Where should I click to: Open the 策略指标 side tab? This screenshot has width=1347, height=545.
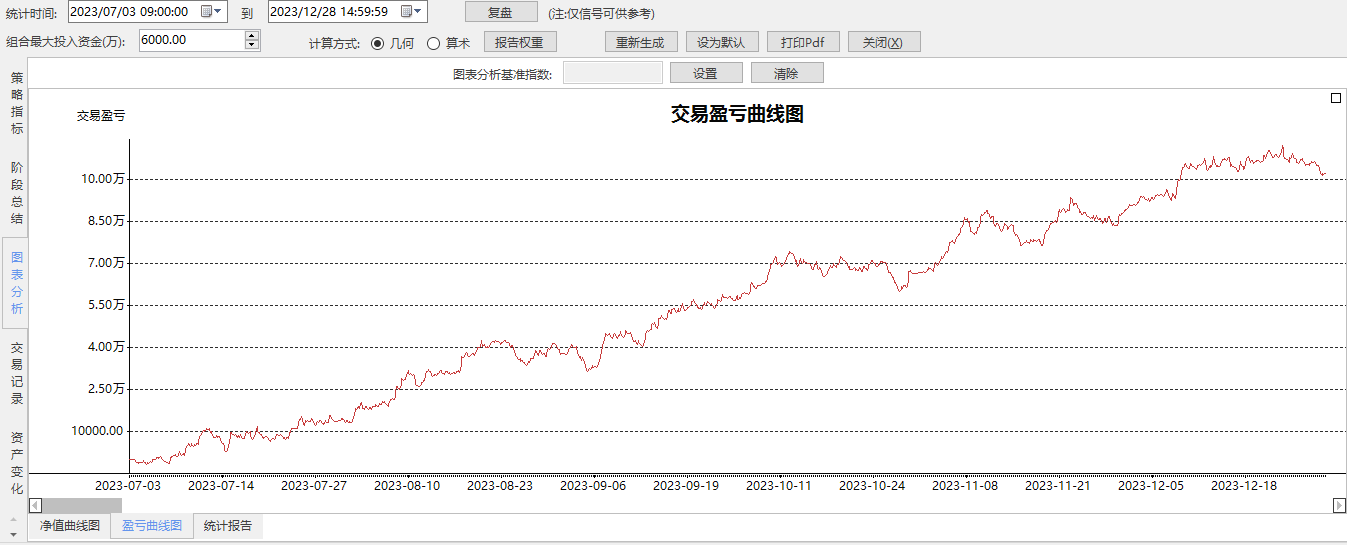[16, 103]
